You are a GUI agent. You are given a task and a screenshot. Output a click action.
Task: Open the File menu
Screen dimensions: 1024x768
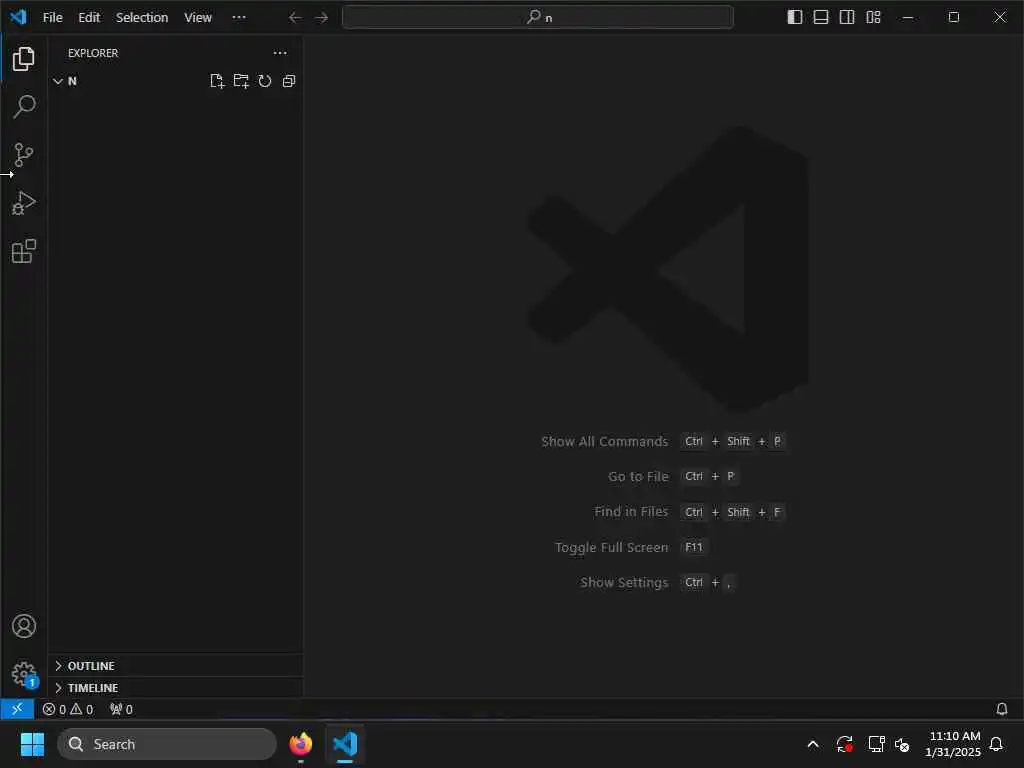[x=52, y=18]
